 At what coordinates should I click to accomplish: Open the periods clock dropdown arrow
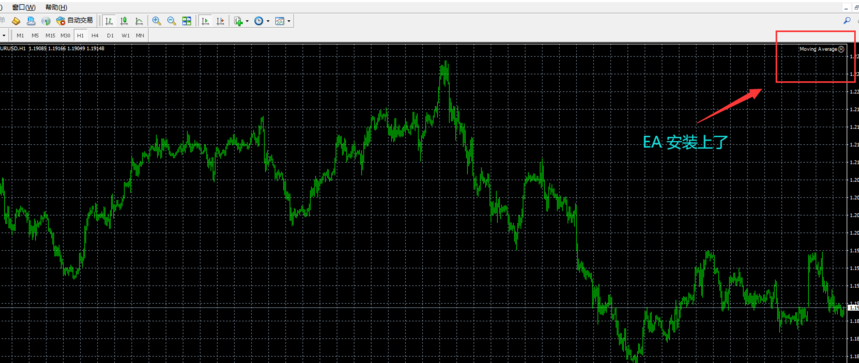click(x=268, y=21)
